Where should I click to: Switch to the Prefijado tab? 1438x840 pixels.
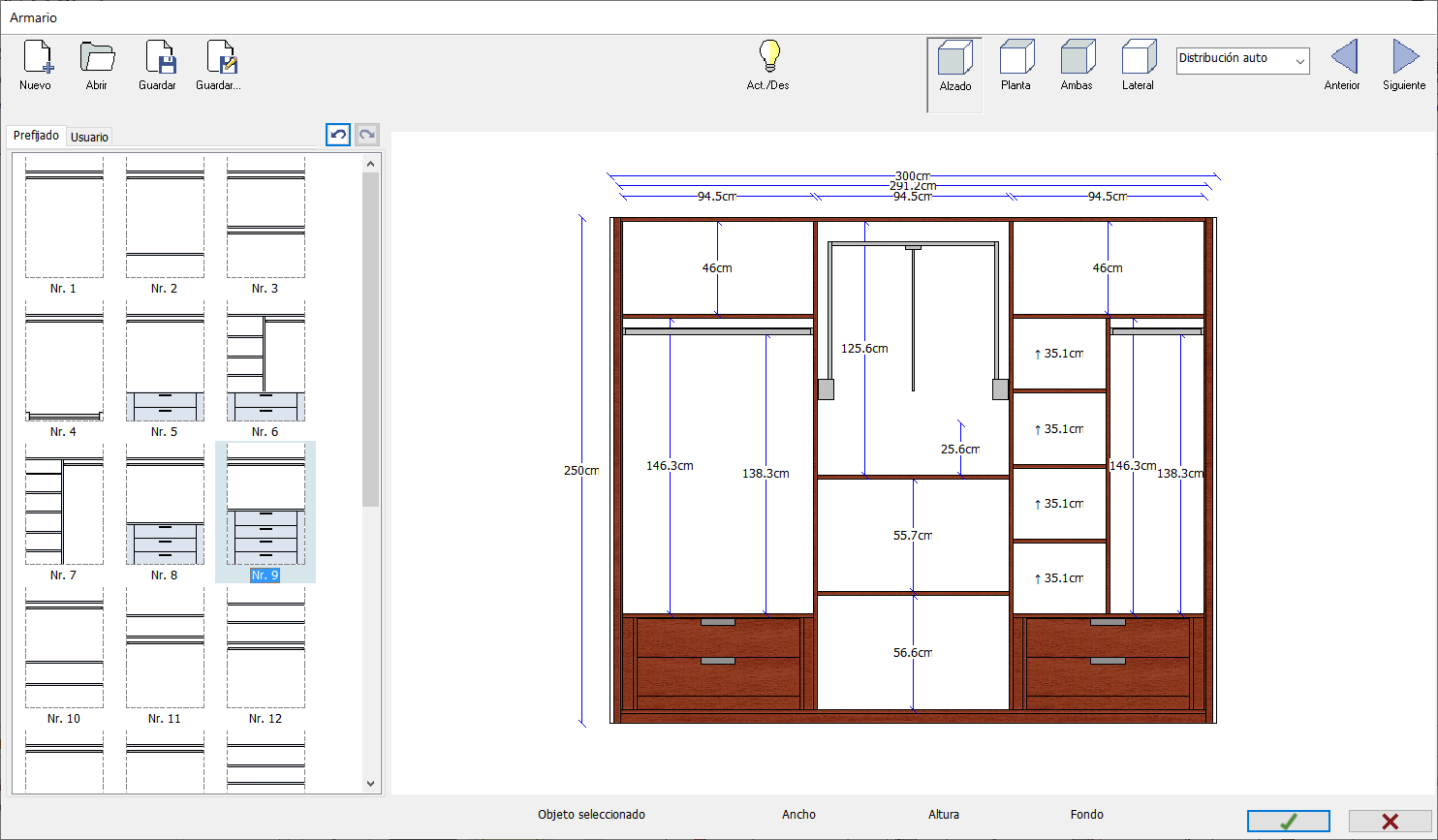point(36,136)
